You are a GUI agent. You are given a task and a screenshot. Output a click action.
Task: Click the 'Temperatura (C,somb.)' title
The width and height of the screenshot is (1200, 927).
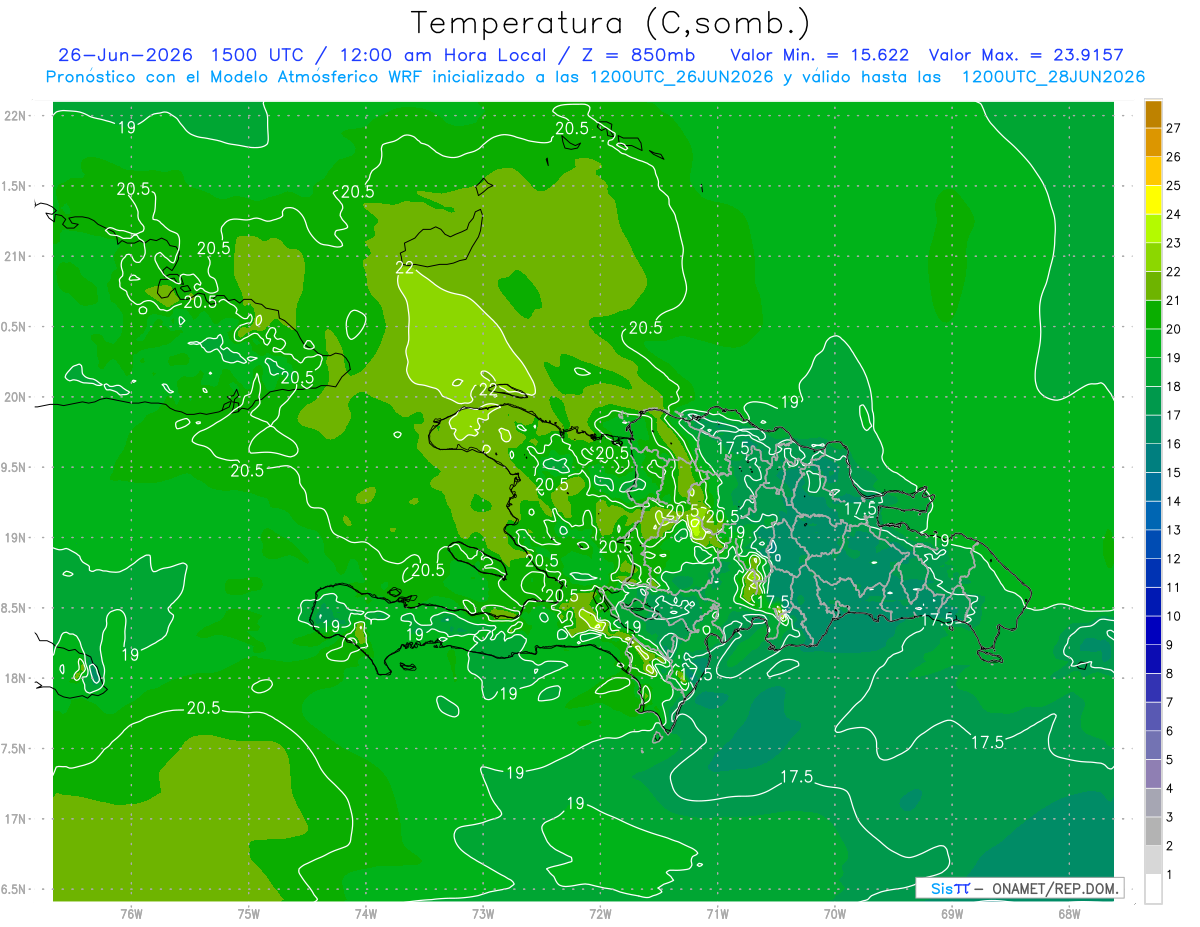(x=610, y=22)
